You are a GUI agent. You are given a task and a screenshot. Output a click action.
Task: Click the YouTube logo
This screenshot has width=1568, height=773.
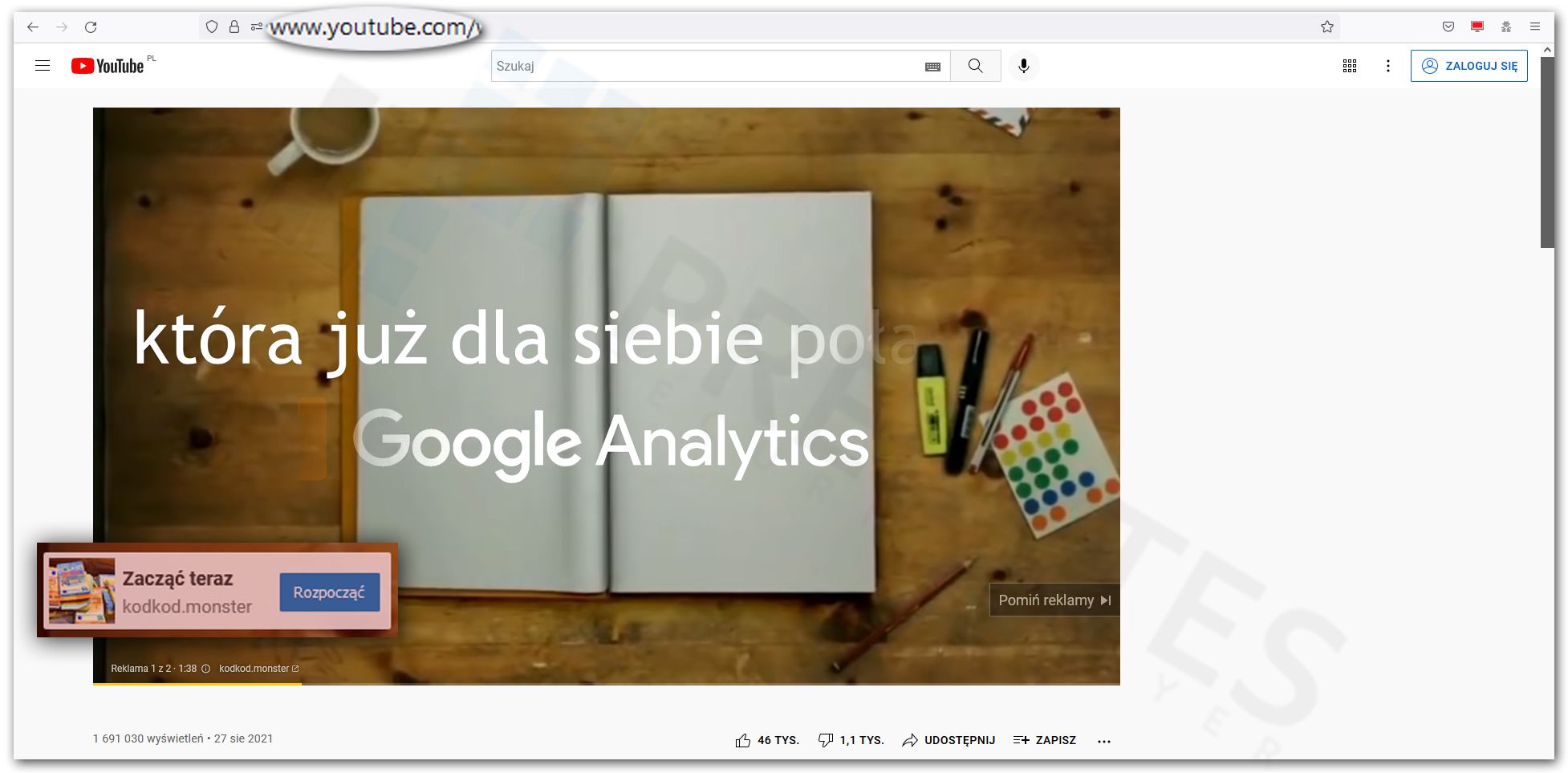(x=108, y=66)
